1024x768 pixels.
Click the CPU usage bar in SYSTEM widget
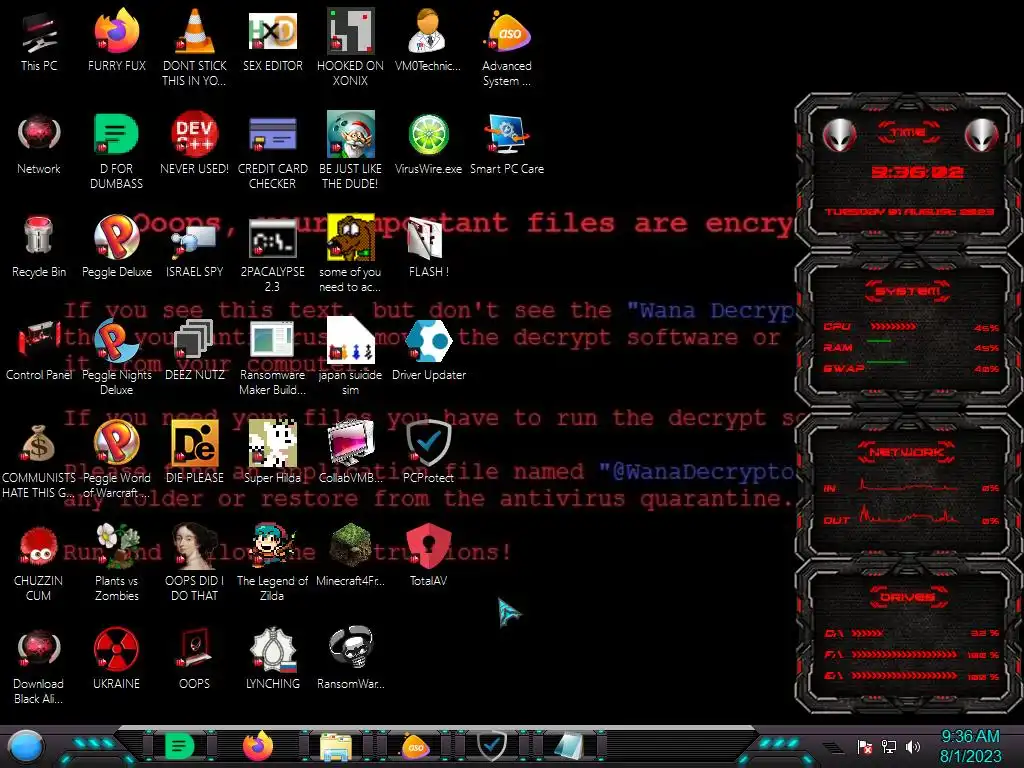coord(893,326)
